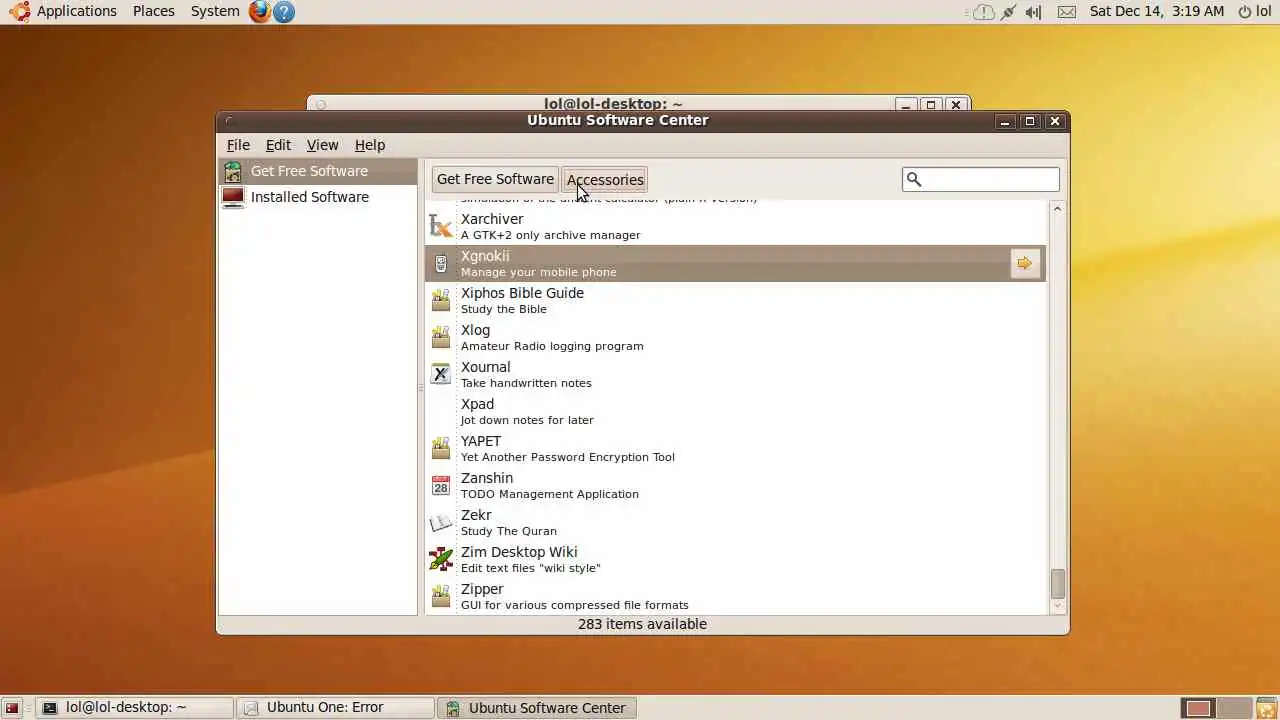Click the YAPET package icon
The width and height of the screenshot is (1280, 720).
click(x=440, y=448)
